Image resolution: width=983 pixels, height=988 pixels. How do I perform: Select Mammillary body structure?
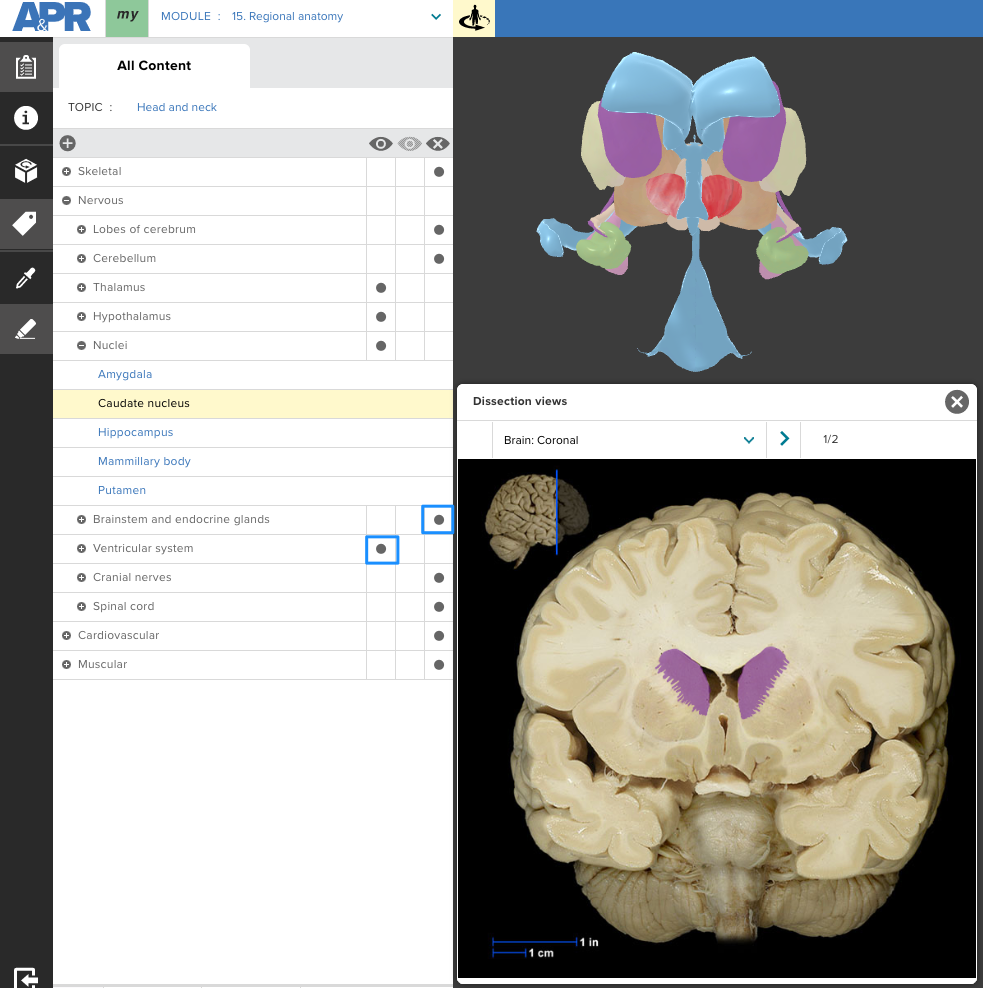144,461
